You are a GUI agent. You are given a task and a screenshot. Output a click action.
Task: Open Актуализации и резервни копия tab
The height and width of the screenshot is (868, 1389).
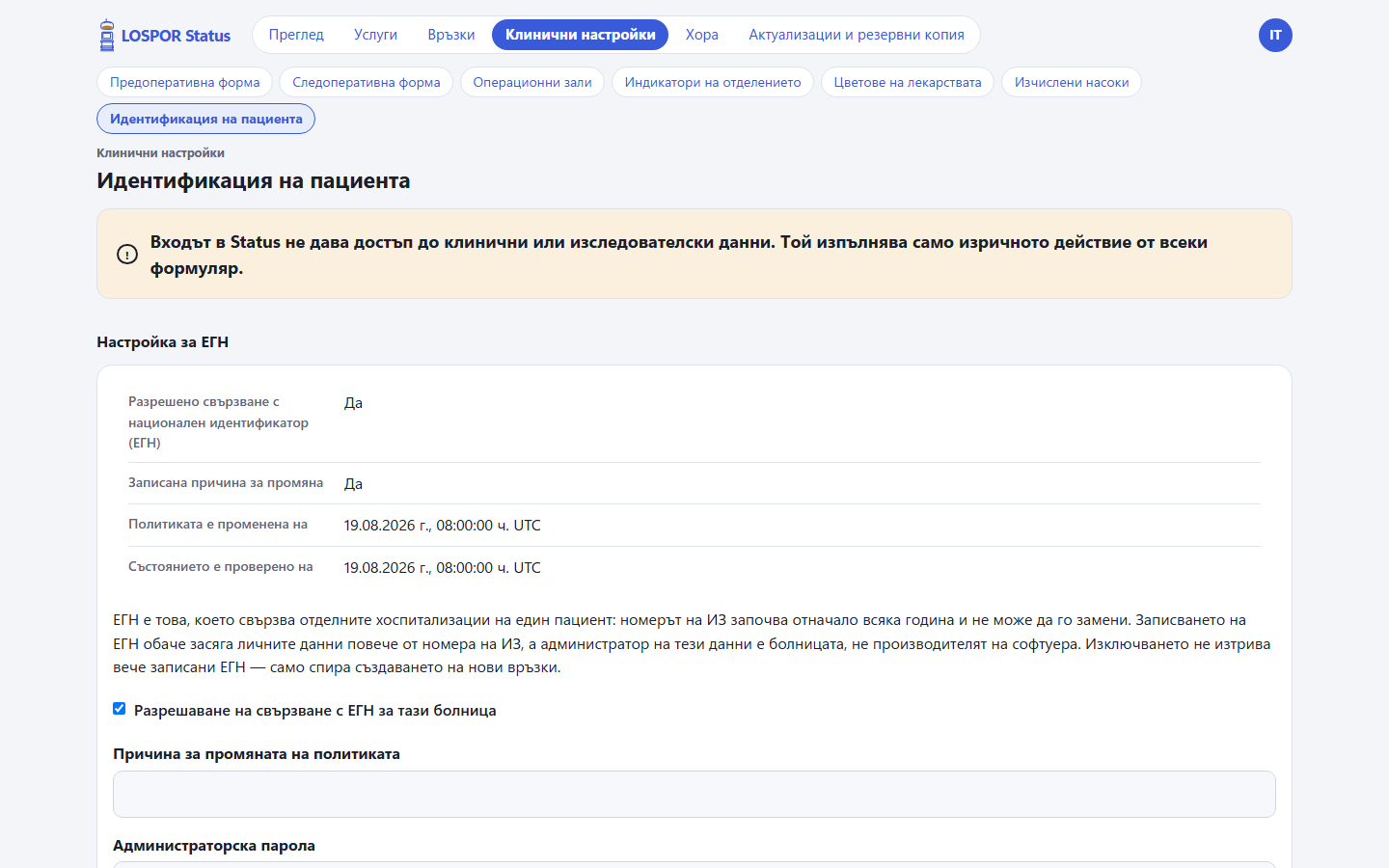coord(857,35)
